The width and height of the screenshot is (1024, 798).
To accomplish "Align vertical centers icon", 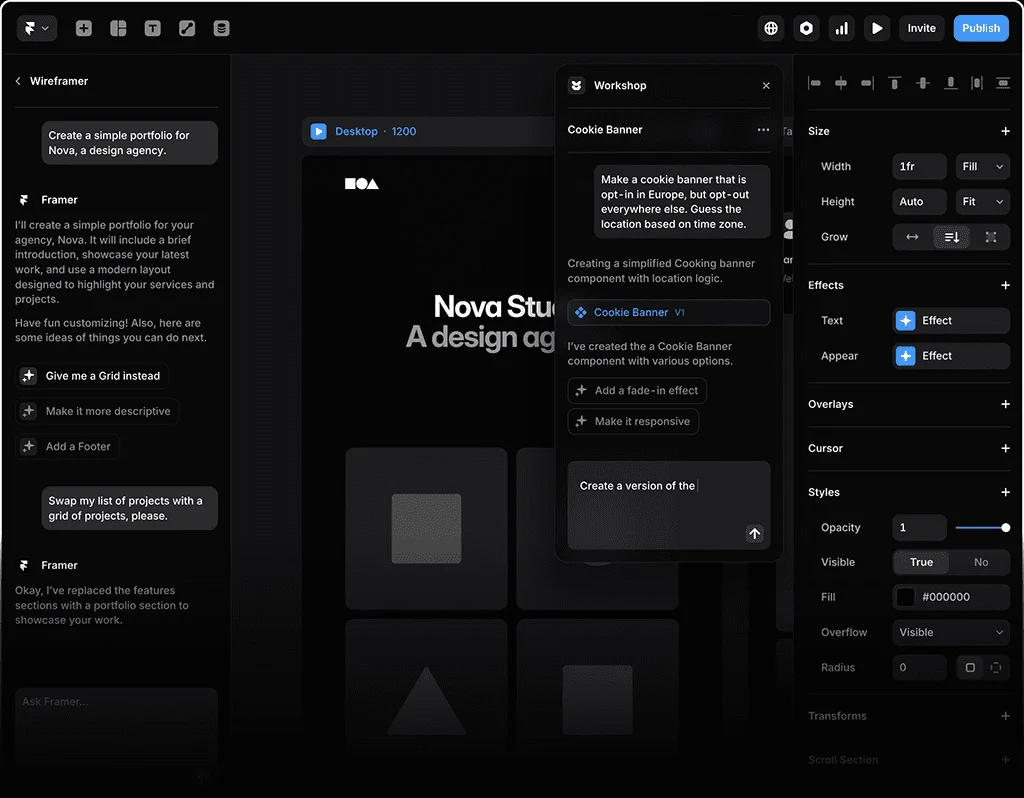I will coord(923,83).
